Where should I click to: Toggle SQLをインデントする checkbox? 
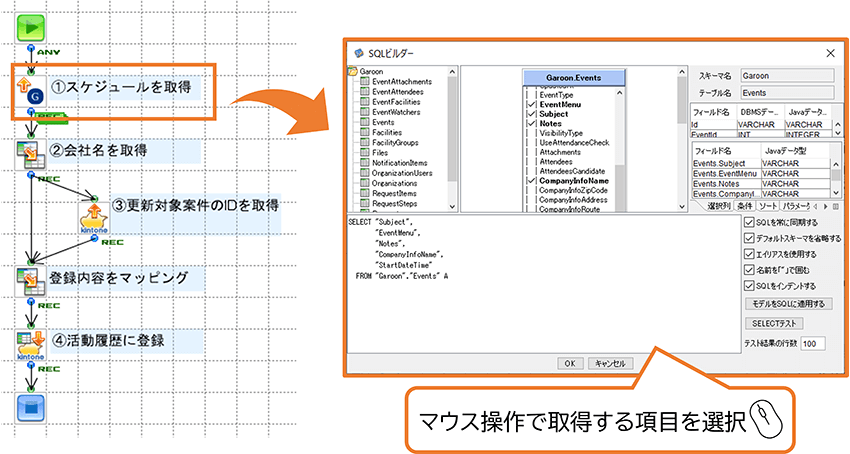[749, 286]
